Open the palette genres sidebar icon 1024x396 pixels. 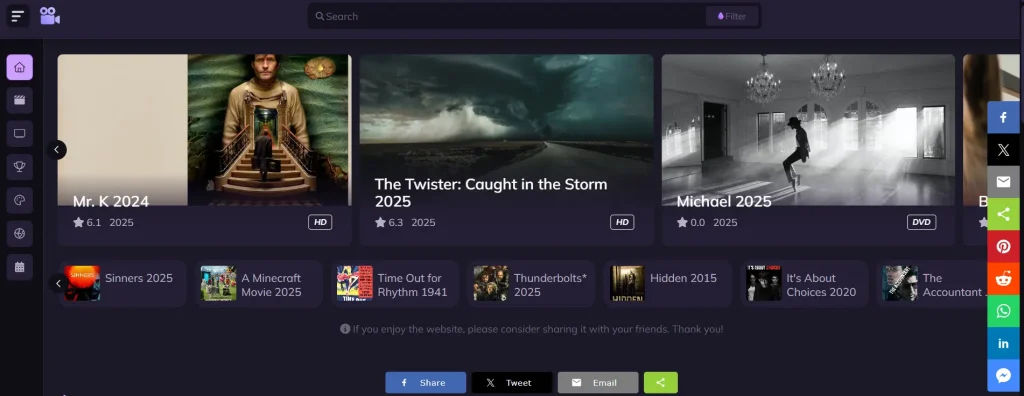(20, 200)
